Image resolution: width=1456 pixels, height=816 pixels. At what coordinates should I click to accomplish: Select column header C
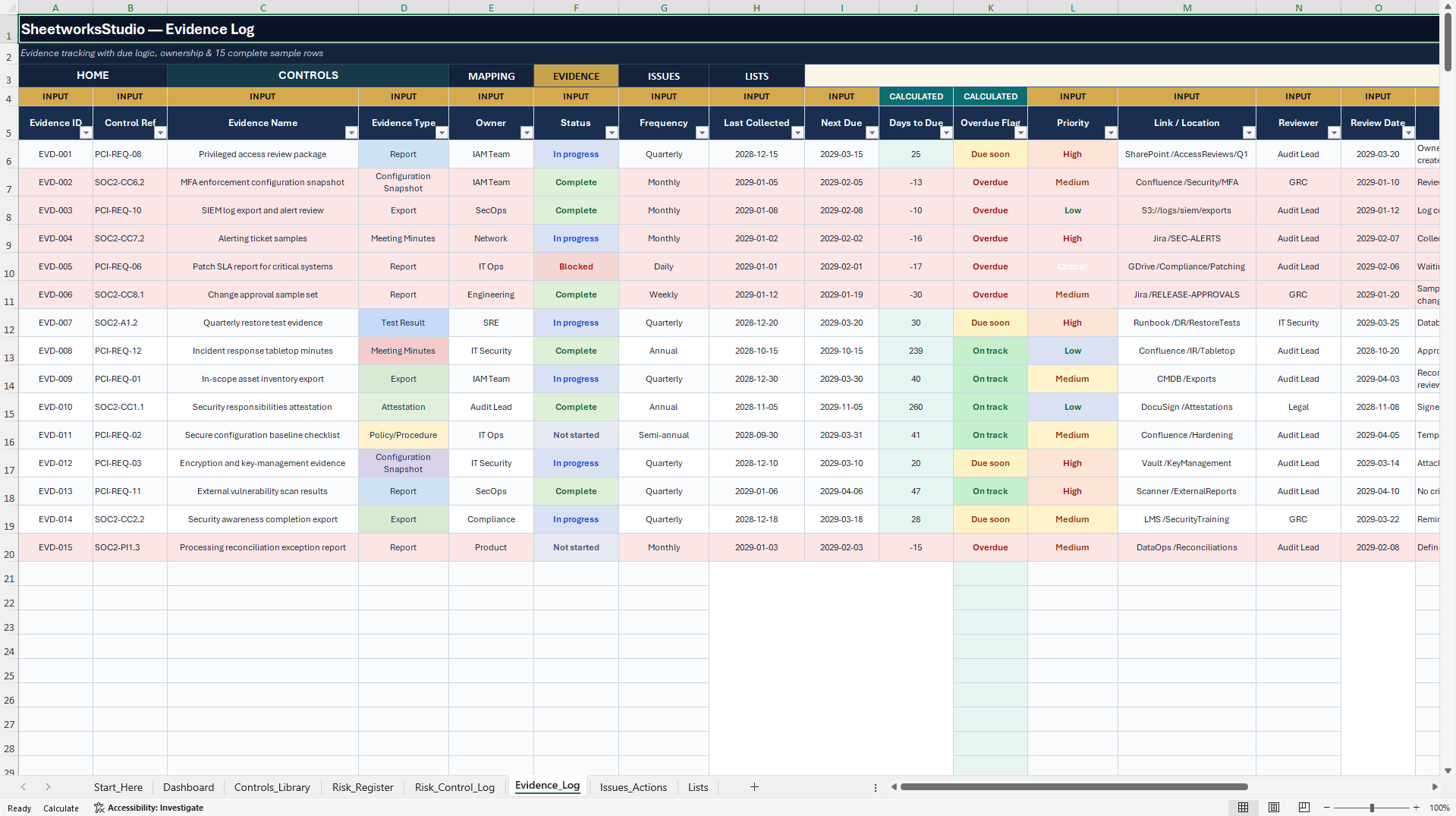[263, 8]
